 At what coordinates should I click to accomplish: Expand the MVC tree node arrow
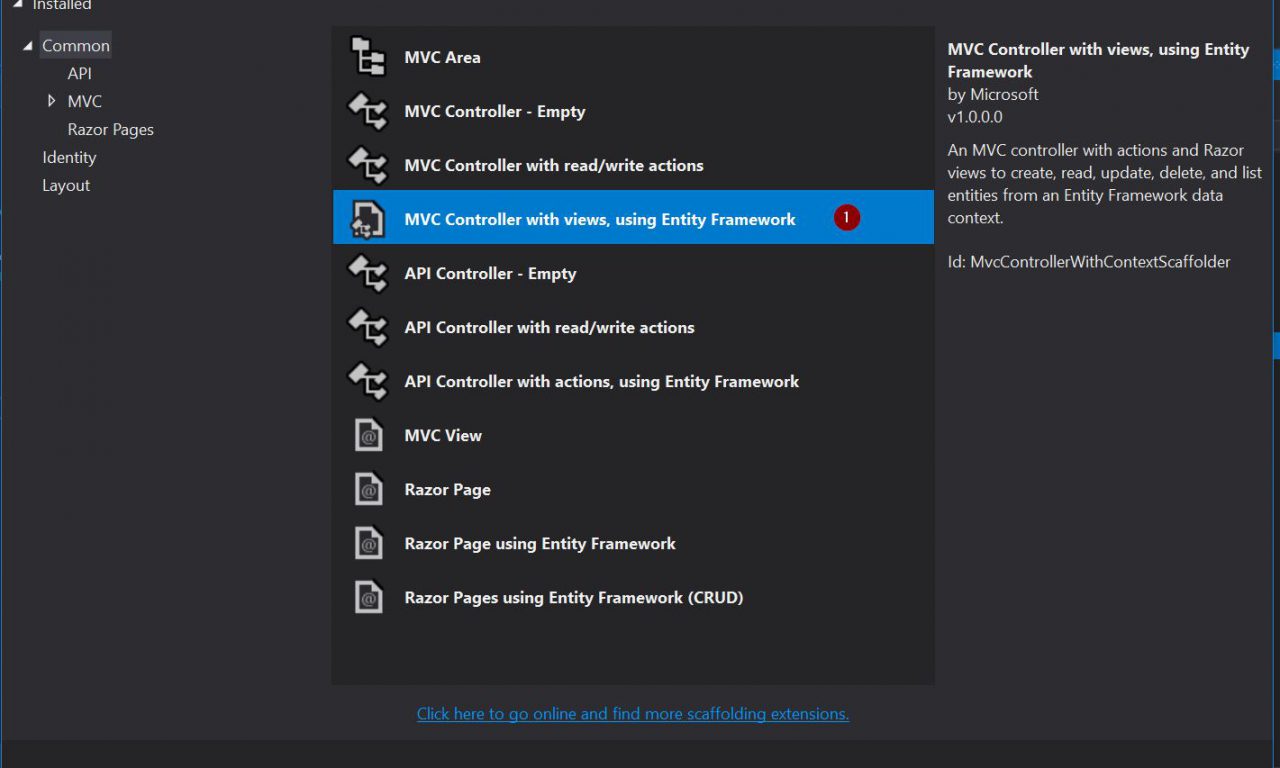[51, 101]
